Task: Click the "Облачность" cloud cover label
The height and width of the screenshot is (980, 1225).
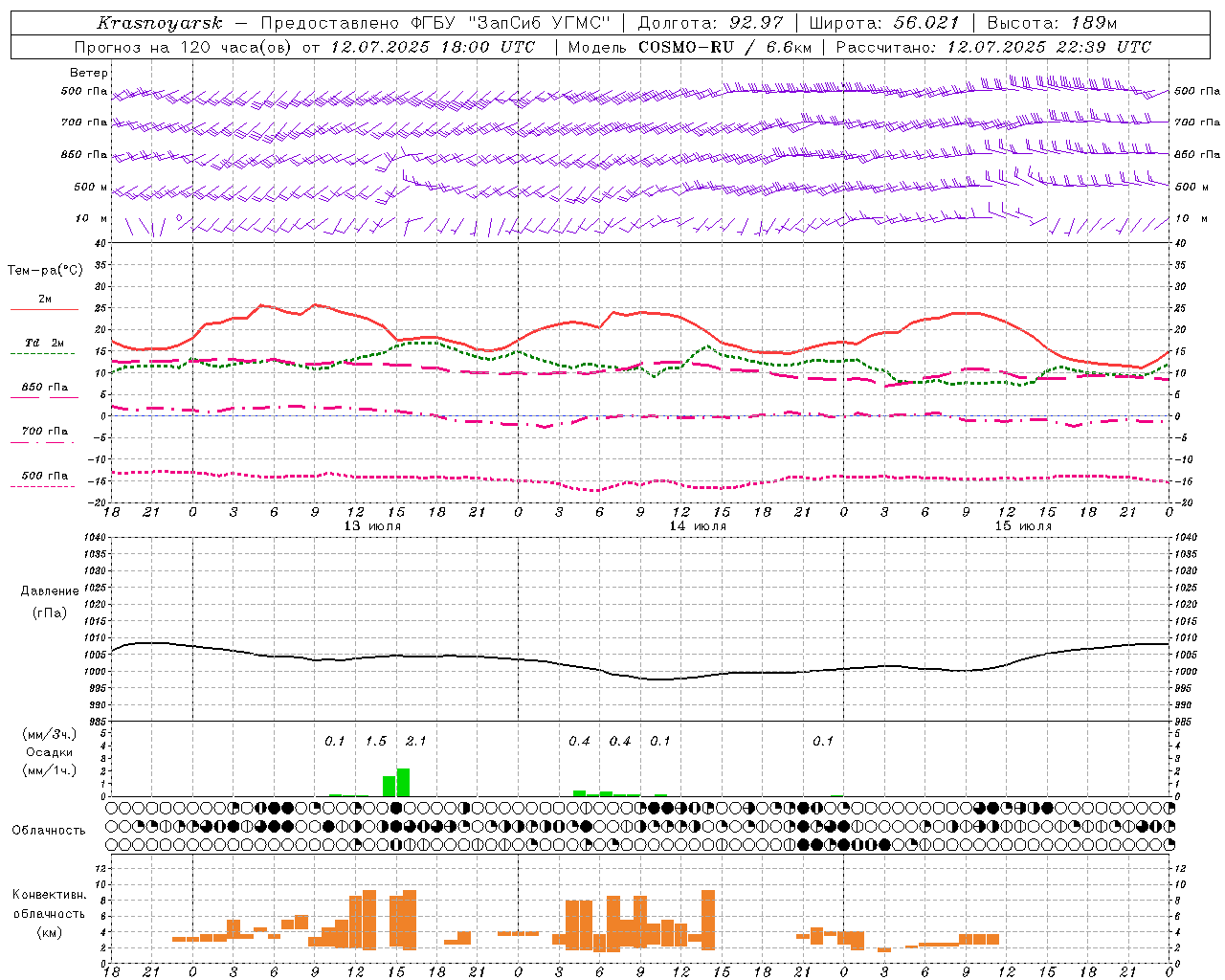Action: [x=49, y=831]
